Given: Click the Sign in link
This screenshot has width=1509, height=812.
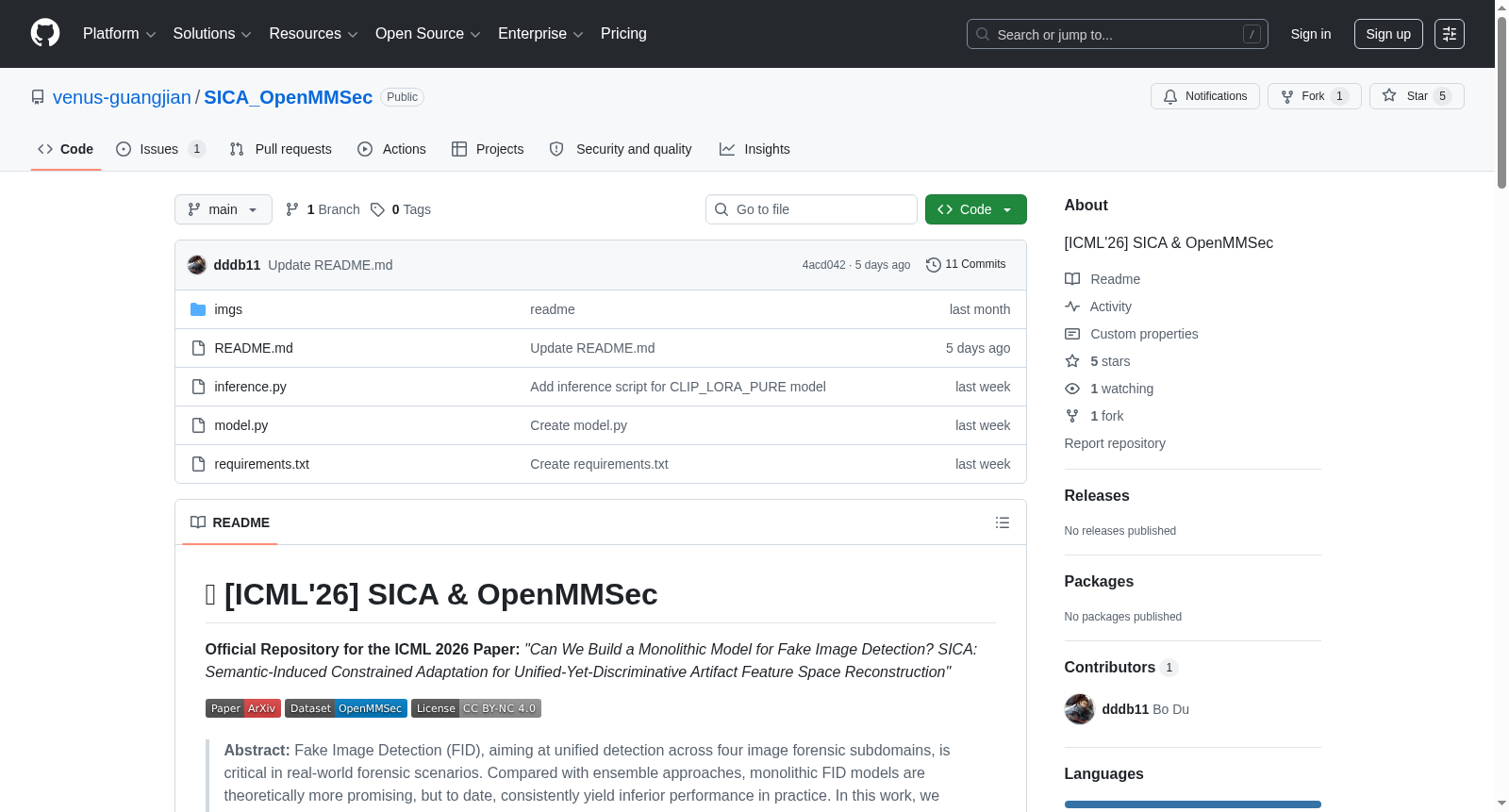Looking at the screenshot, I should click(x=1311, y=34).
